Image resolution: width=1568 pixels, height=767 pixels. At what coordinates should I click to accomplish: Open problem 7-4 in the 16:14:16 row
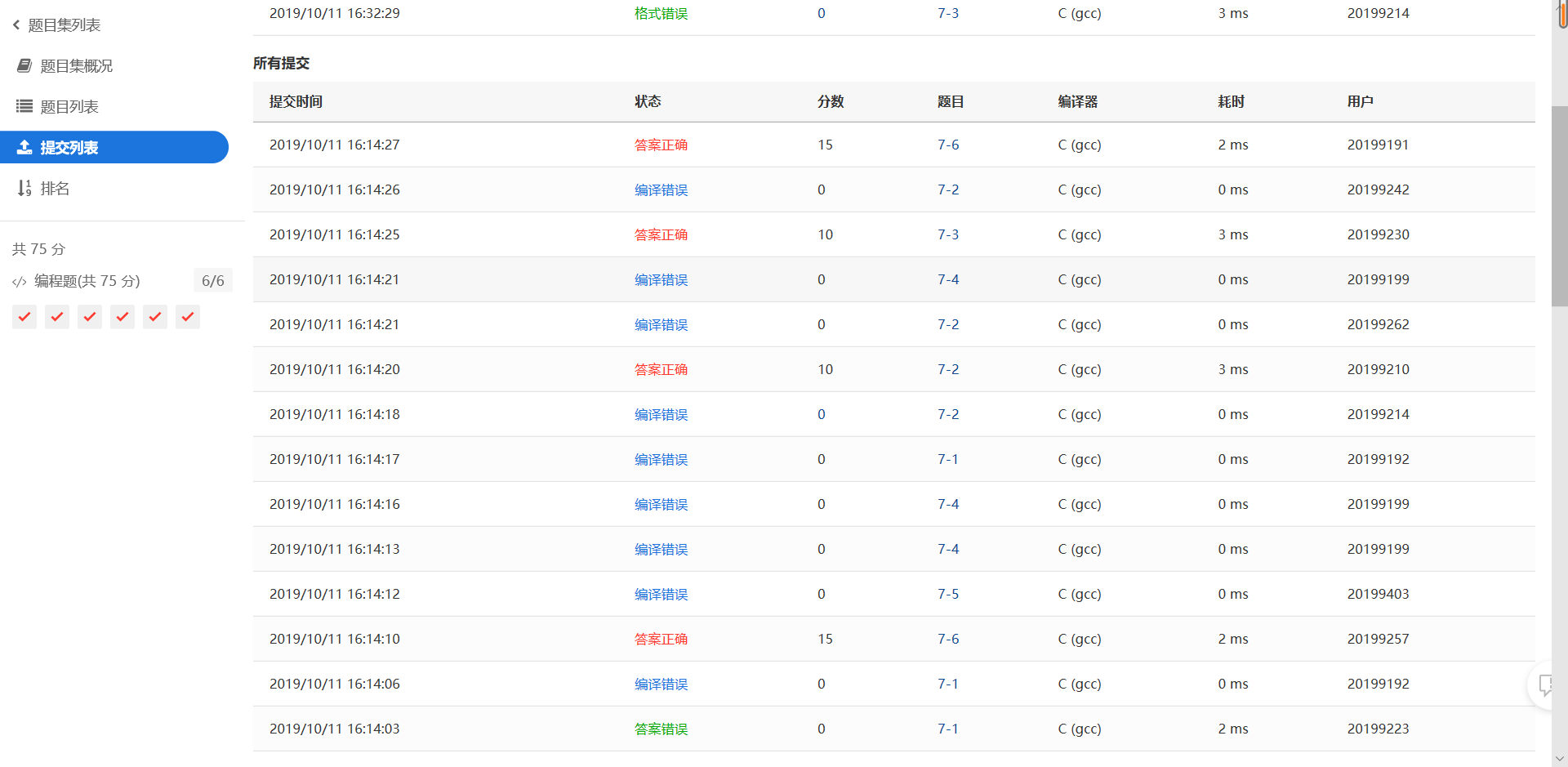948,504
